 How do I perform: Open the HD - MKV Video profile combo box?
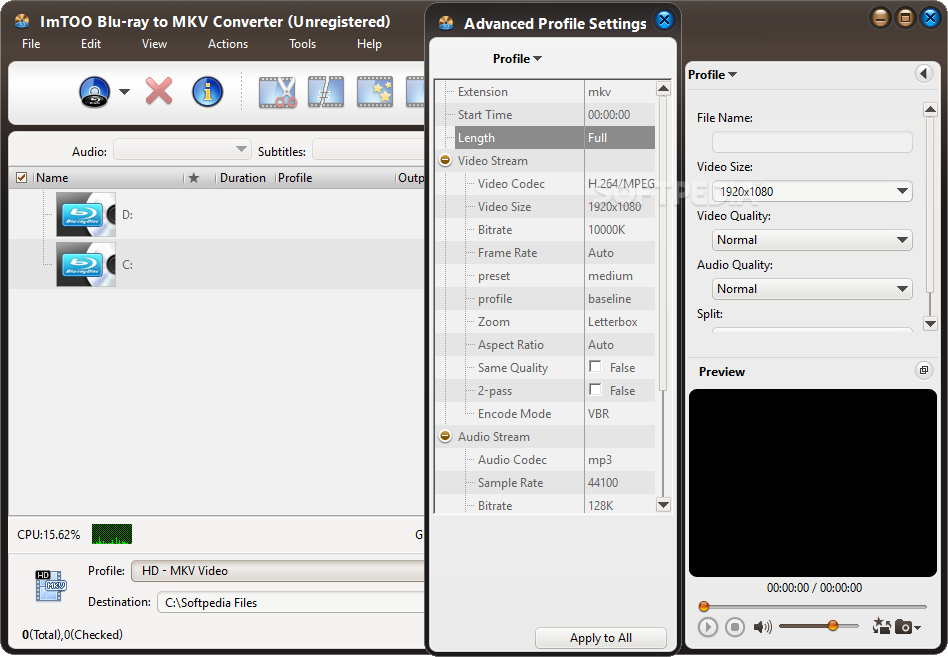pyautogui.click(x=279, y=571)
